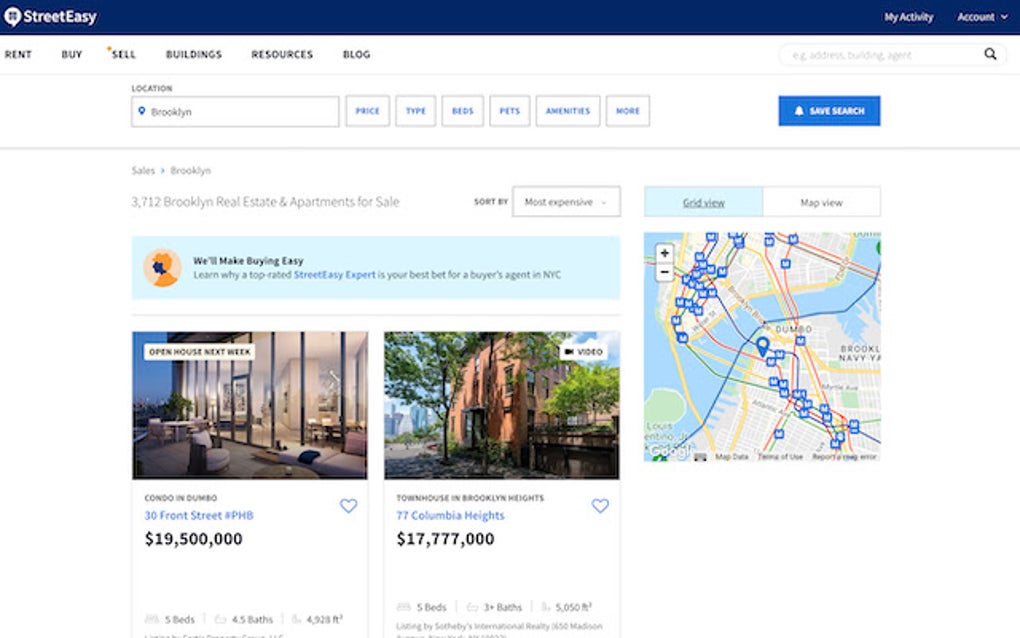Expand the Sort By Most expensive dropdown
Screen dimensions: 1020x638
pyautogui.click(x=565, y=202)
